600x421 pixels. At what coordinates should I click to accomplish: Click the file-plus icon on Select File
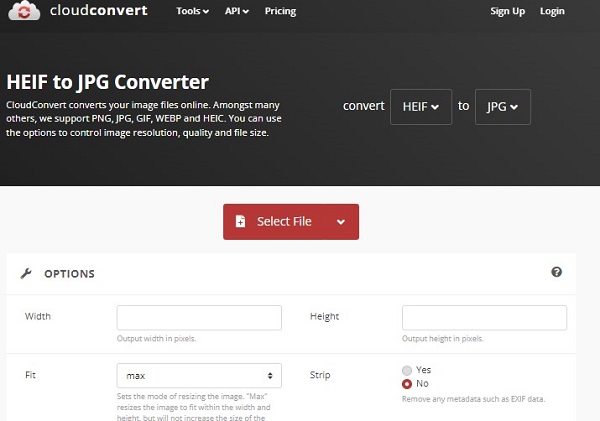(x=240, y=221)
